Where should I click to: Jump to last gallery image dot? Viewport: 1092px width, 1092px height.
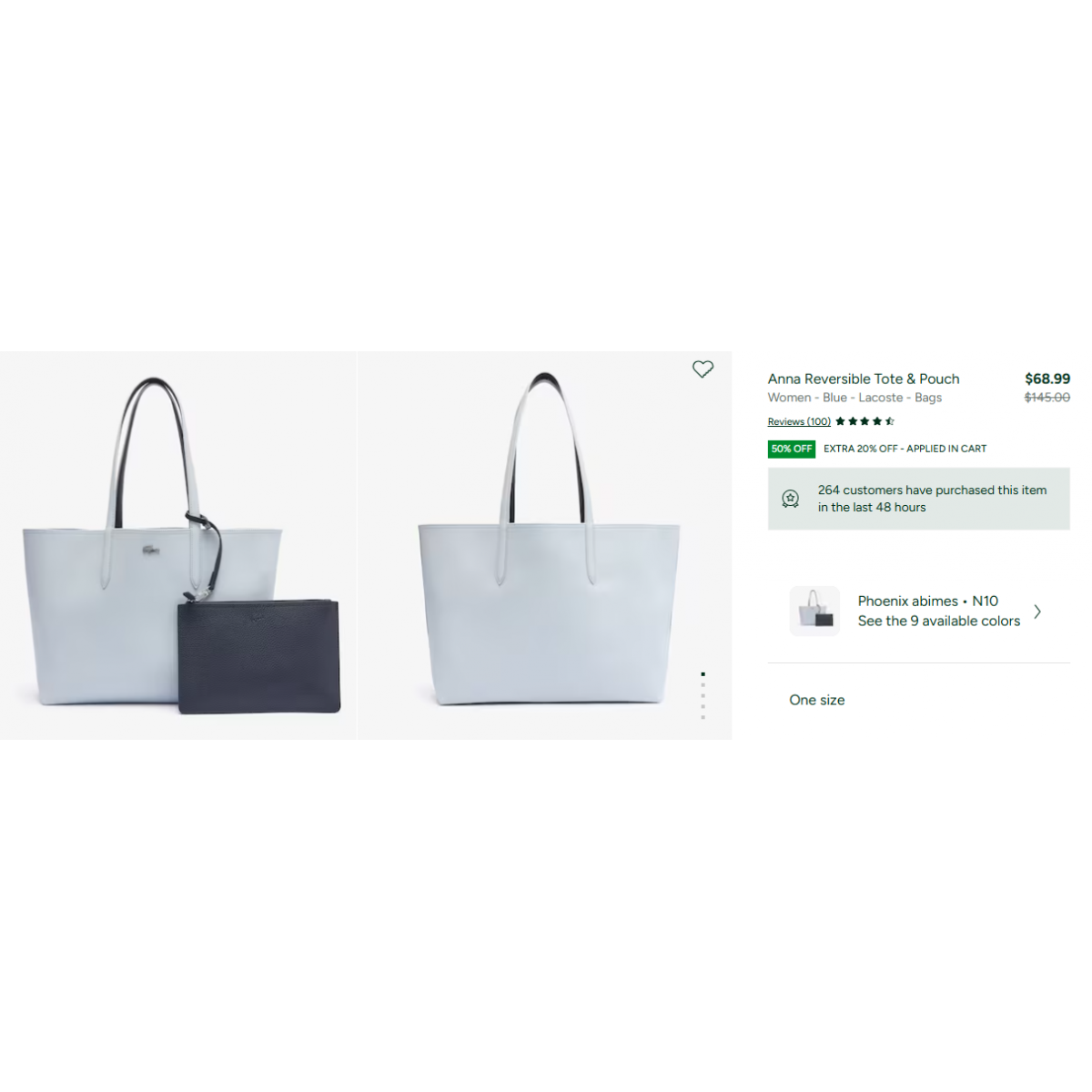tap(703, 718)
